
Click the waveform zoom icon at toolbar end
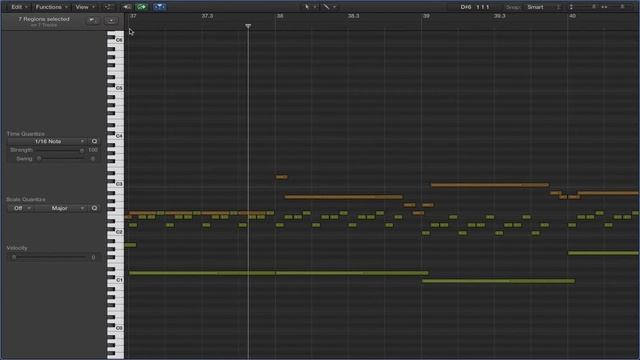coord(622,7)
